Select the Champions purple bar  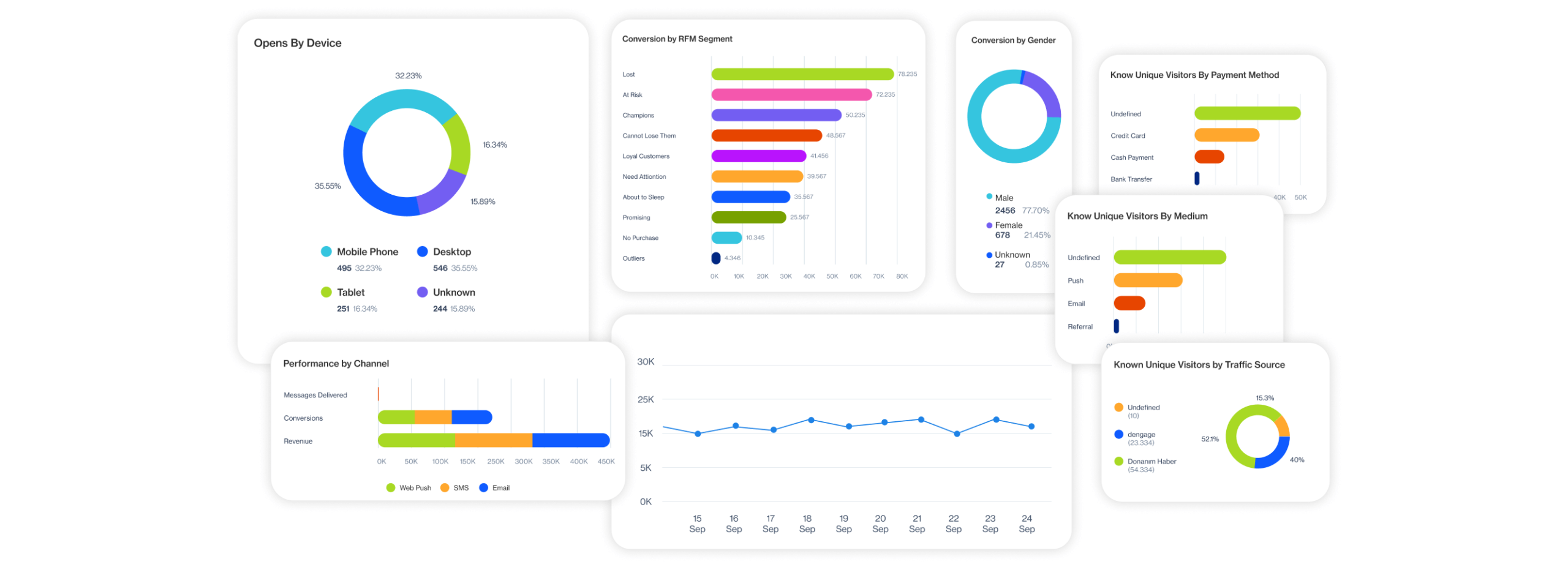pyautogui.click(x=775, y=115)
